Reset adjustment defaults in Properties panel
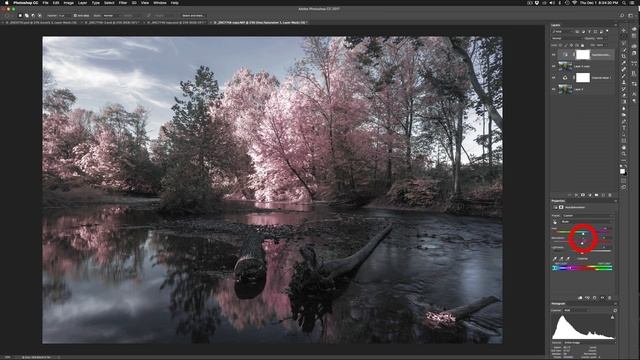Image resolution: width=640 pixels, height=360 pixels. 595,298
